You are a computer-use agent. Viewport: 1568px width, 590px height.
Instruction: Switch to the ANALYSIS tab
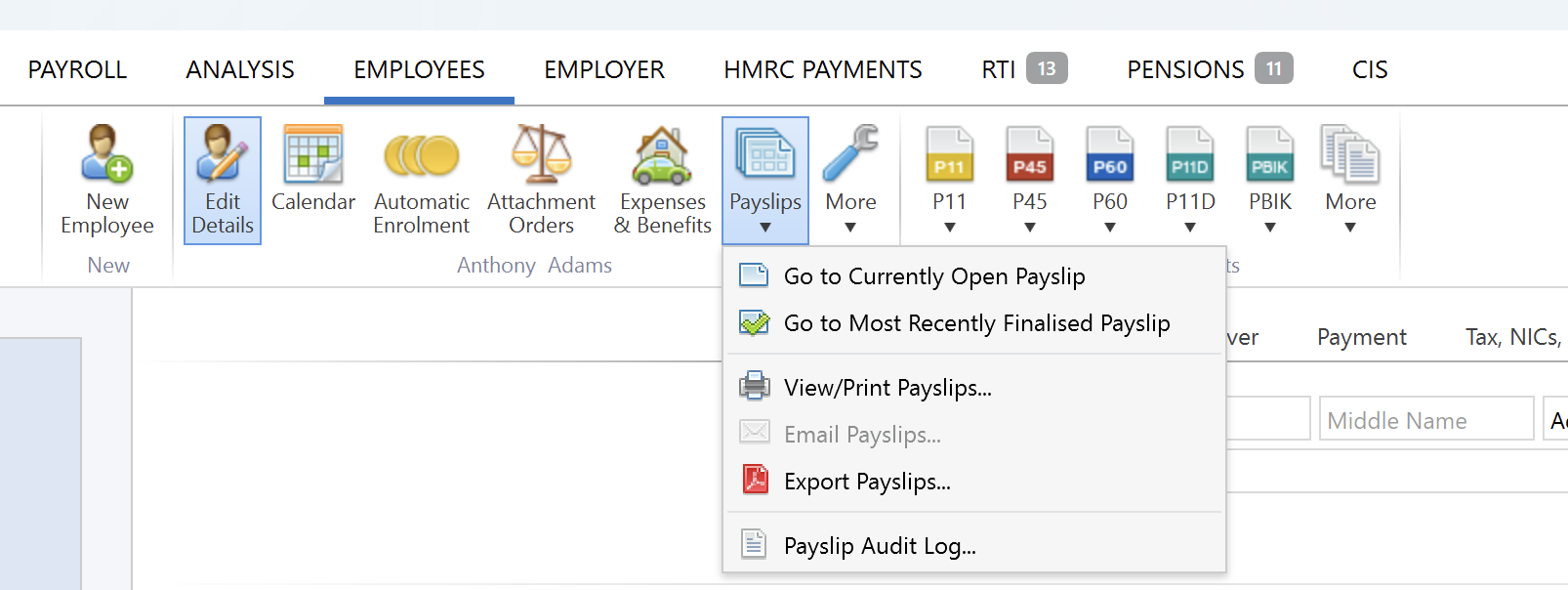240,69
